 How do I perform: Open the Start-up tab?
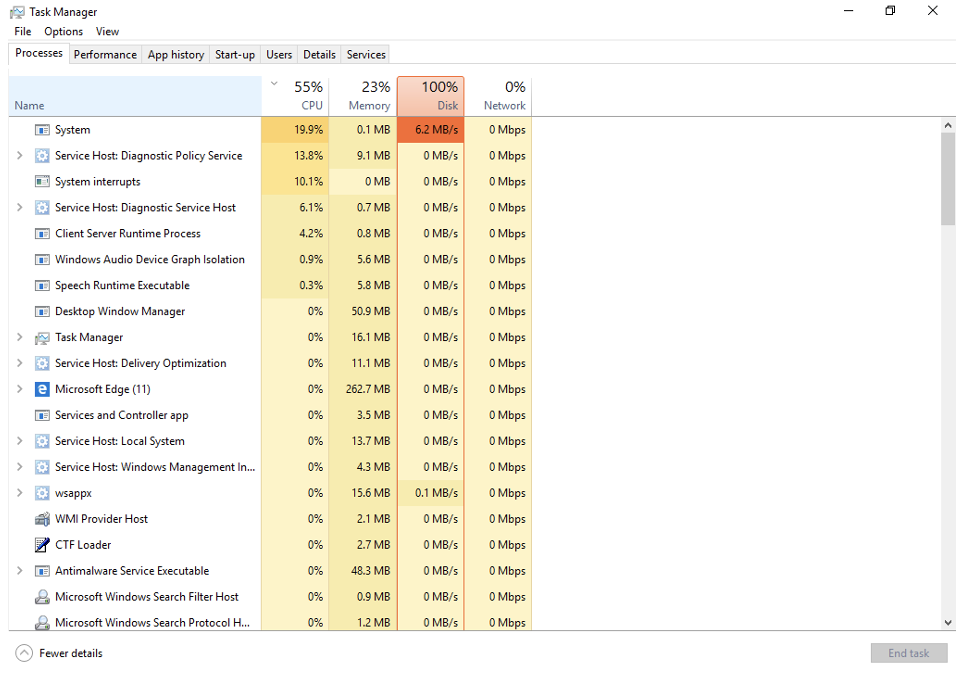pos(235,55)
